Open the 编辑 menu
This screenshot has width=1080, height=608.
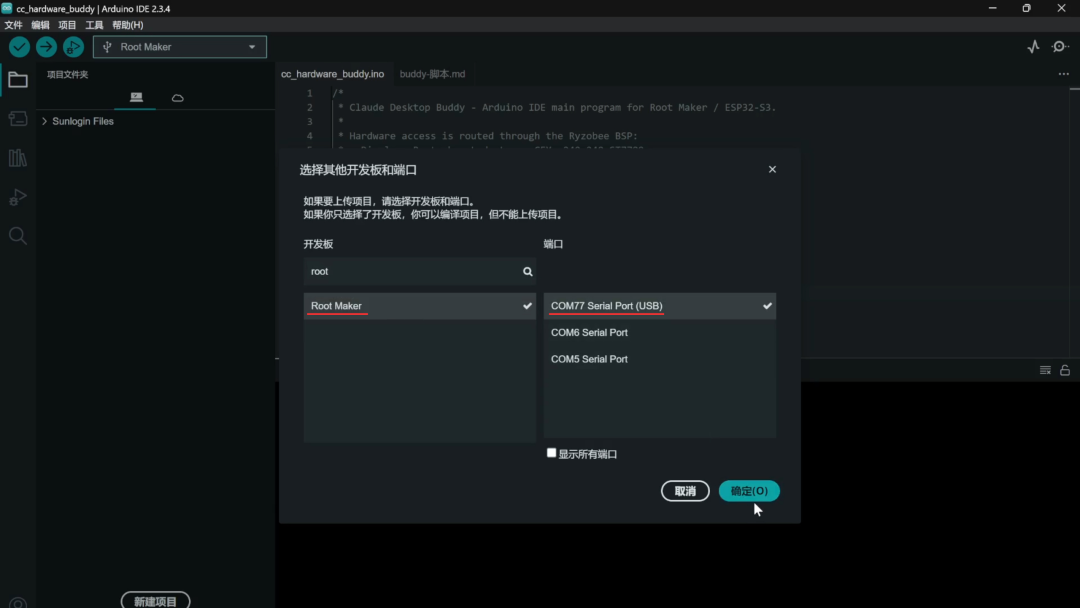[x=40, y=25]
